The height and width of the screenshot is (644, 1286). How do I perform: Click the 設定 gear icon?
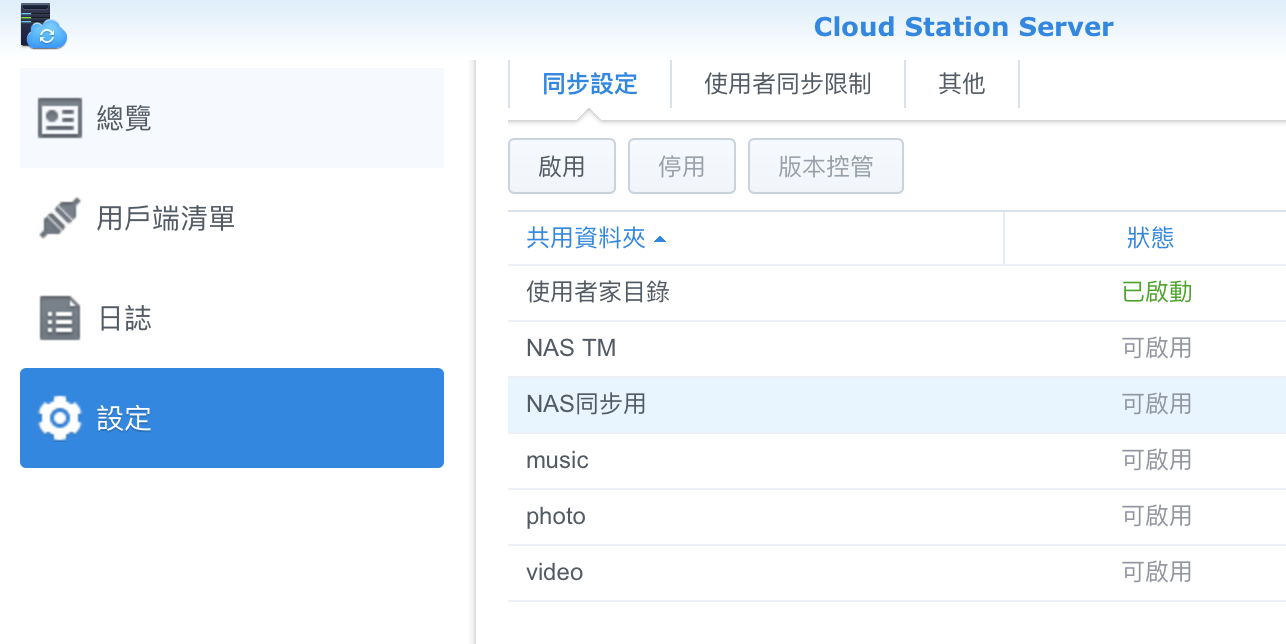[x=59, y=417]
